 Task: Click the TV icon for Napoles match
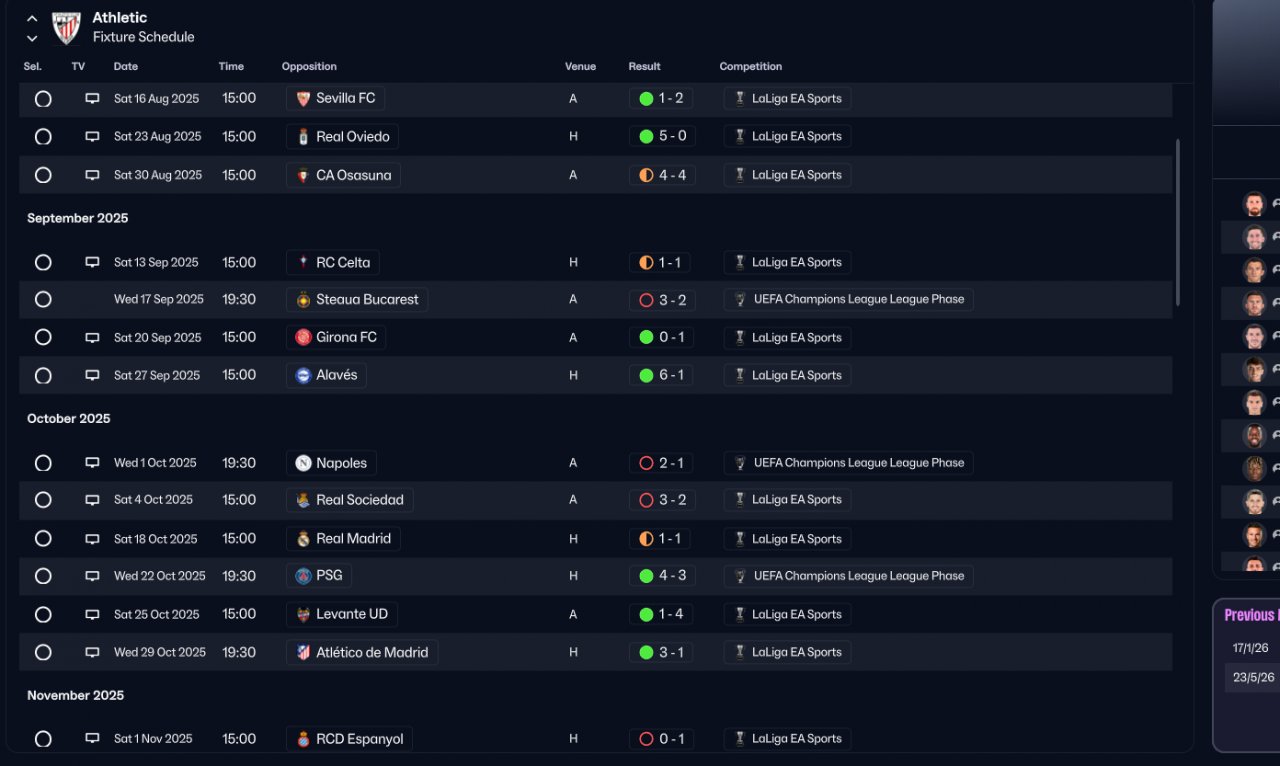coord(92,463)
